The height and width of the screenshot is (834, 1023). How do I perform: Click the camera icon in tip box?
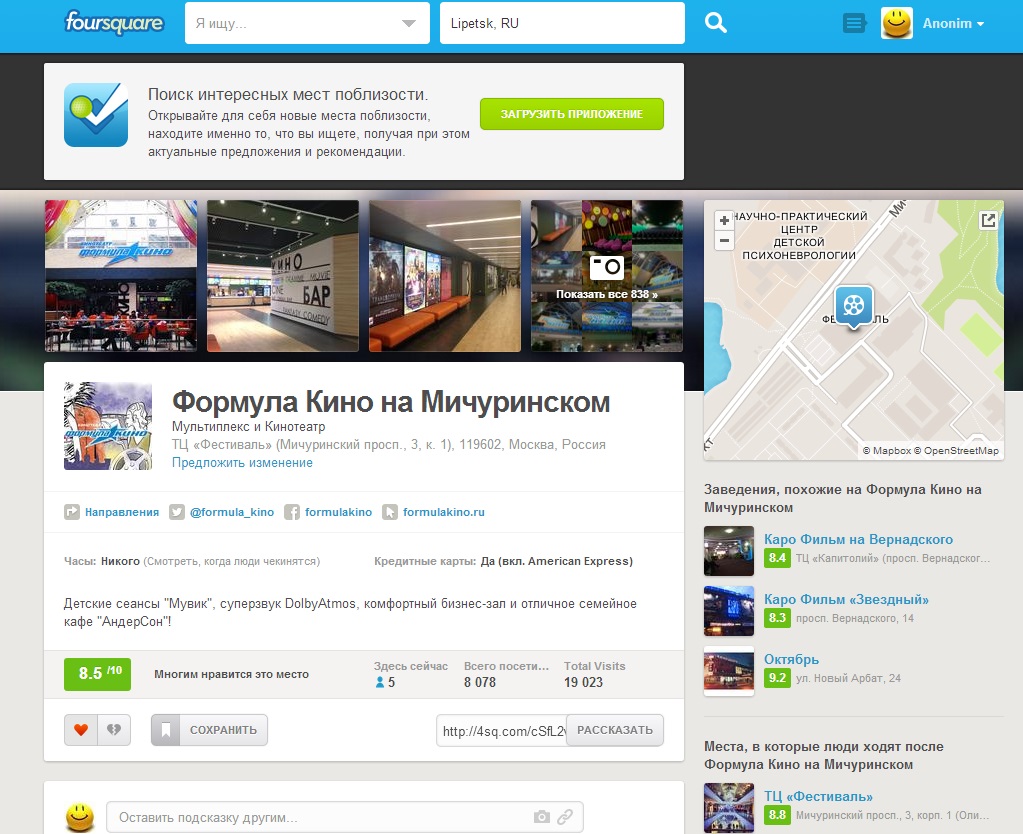(x=542, y=817)
